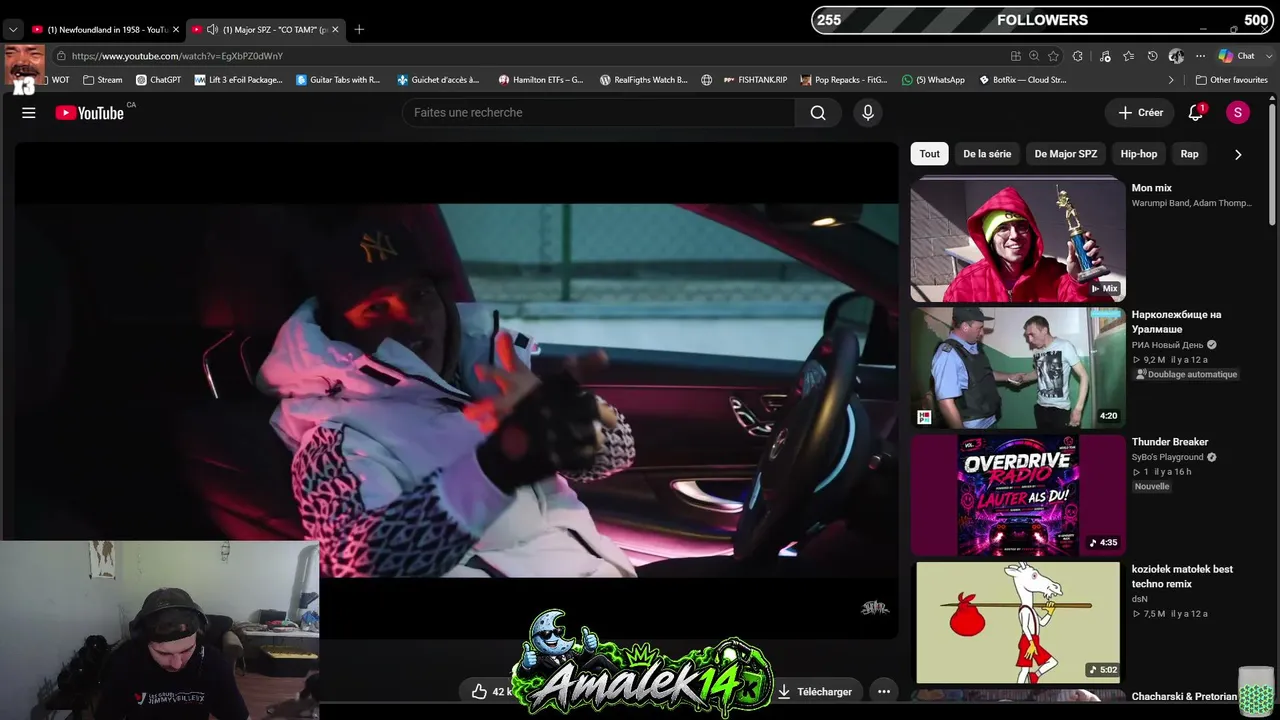Filter by the Rap chip
Image resolution: width=1280 pixels, height=720 pixels.
1189,154
